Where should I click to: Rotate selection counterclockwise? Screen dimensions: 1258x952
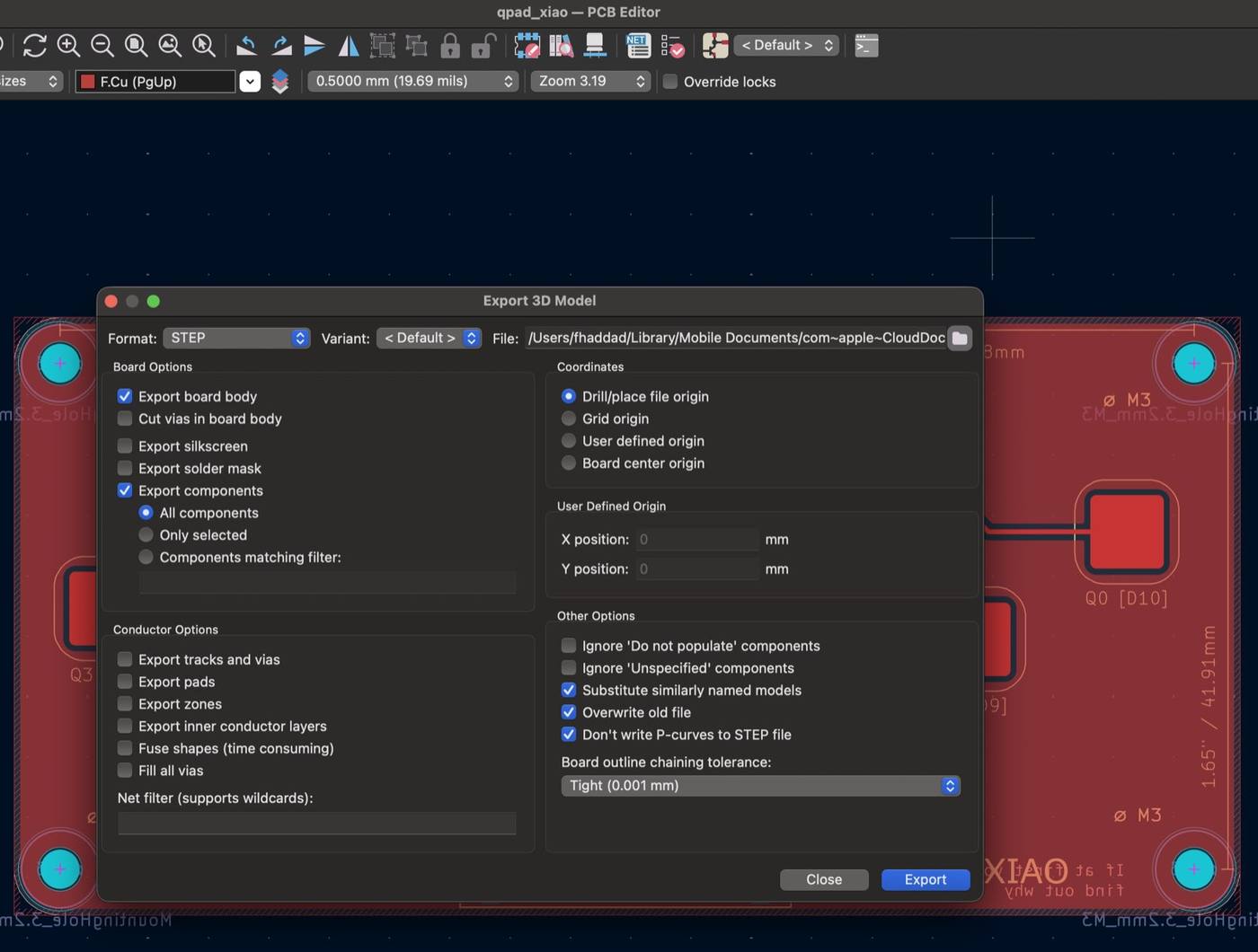(246, 45)
